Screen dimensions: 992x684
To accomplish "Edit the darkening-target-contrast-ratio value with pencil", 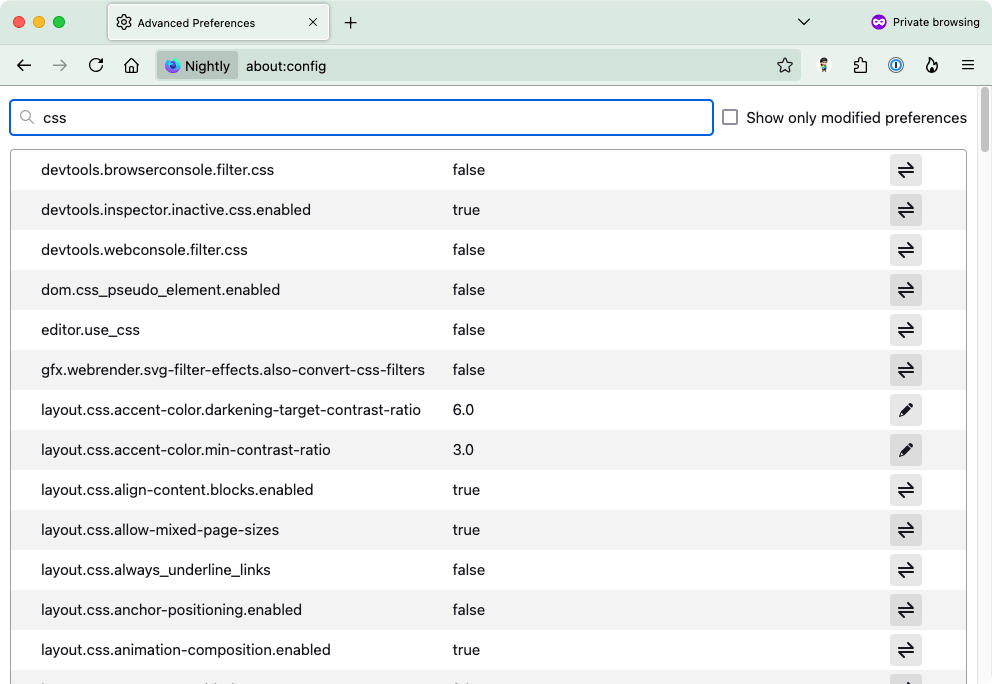I will click(x=905, y=410).
